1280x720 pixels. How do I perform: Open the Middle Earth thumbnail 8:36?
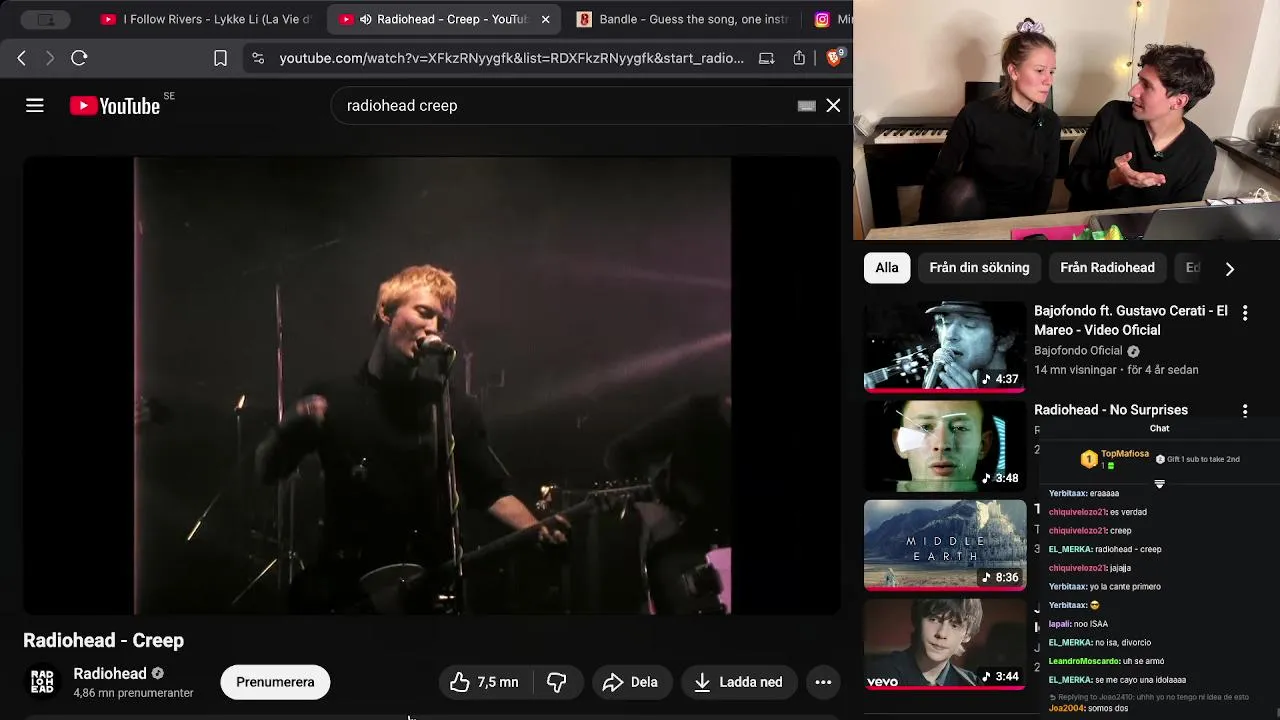tap(945, 545)
